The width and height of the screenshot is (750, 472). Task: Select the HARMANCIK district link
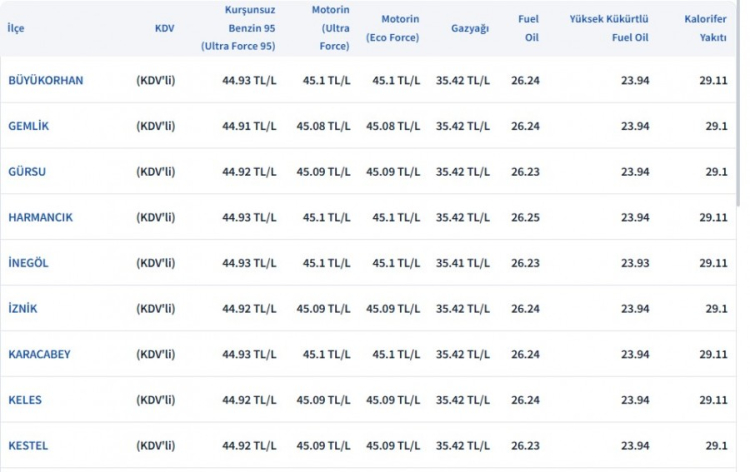pos(40,217)
